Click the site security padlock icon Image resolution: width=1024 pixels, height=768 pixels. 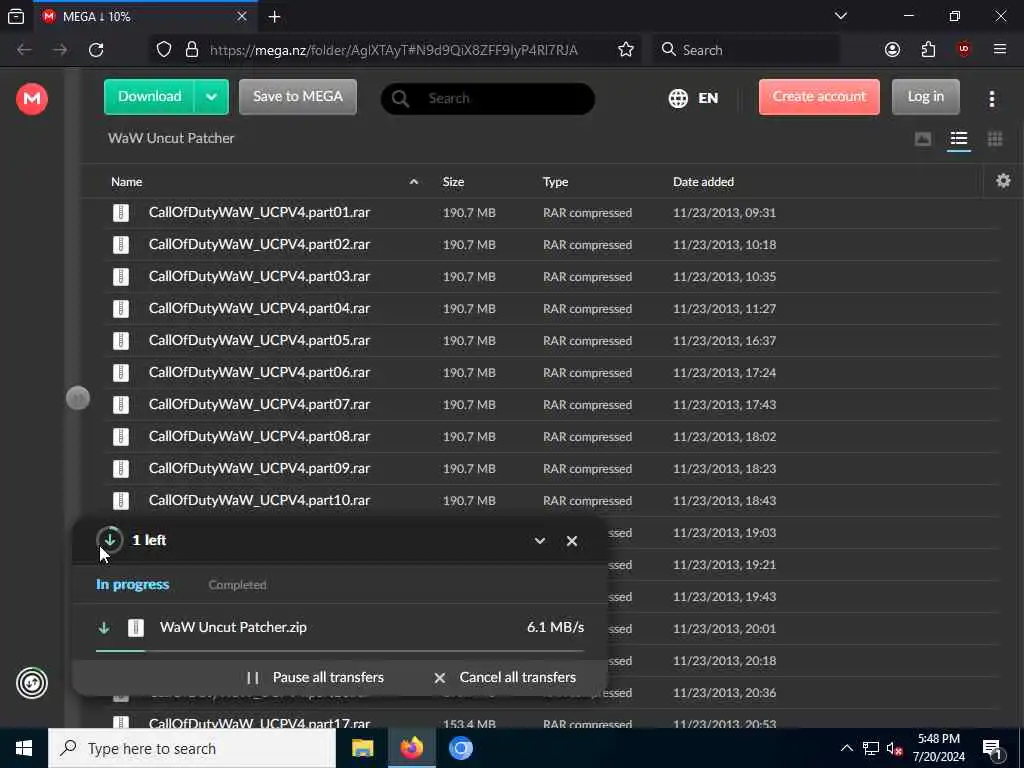191,50
